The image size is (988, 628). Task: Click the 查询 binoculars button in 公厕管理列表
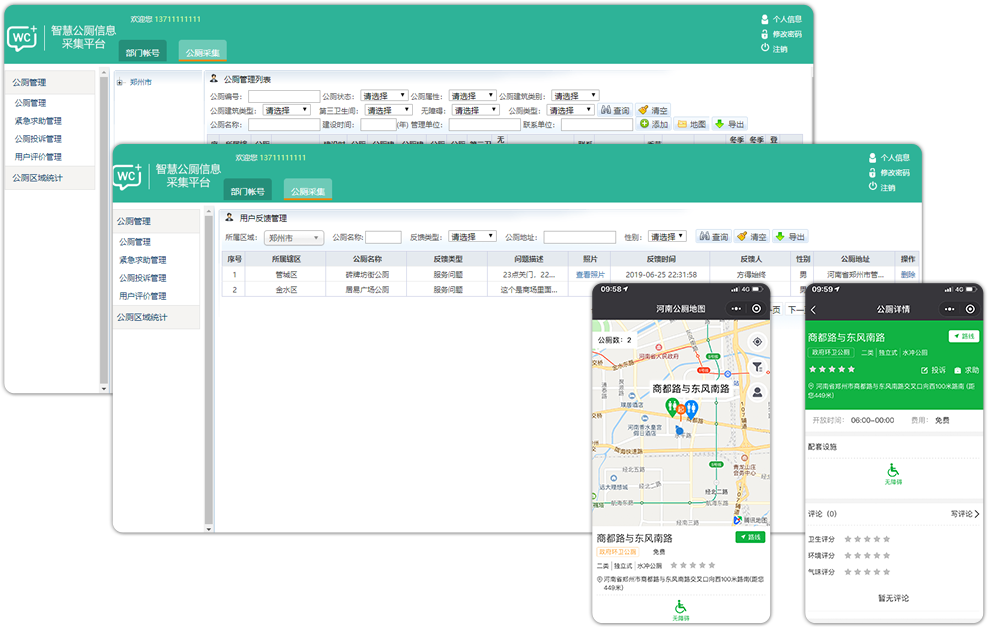tap(615, 110)
